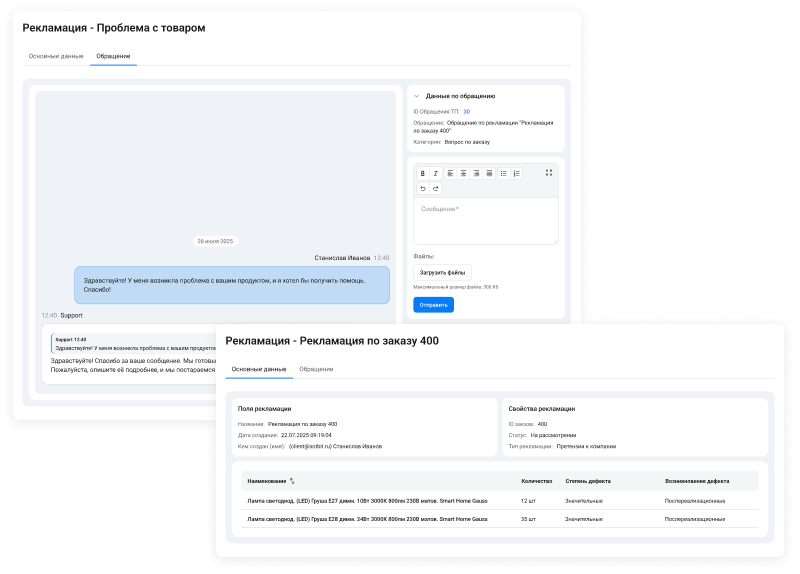Toggle bold formatting in message editor
Viewport: 800px width, 574px height.
tap(422, 173)
